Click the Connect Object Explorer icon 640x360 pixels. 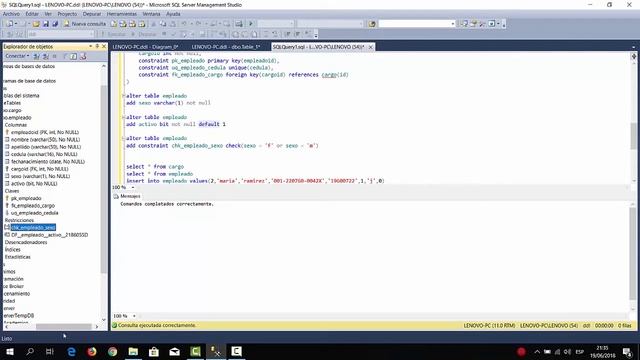point(36,56)
